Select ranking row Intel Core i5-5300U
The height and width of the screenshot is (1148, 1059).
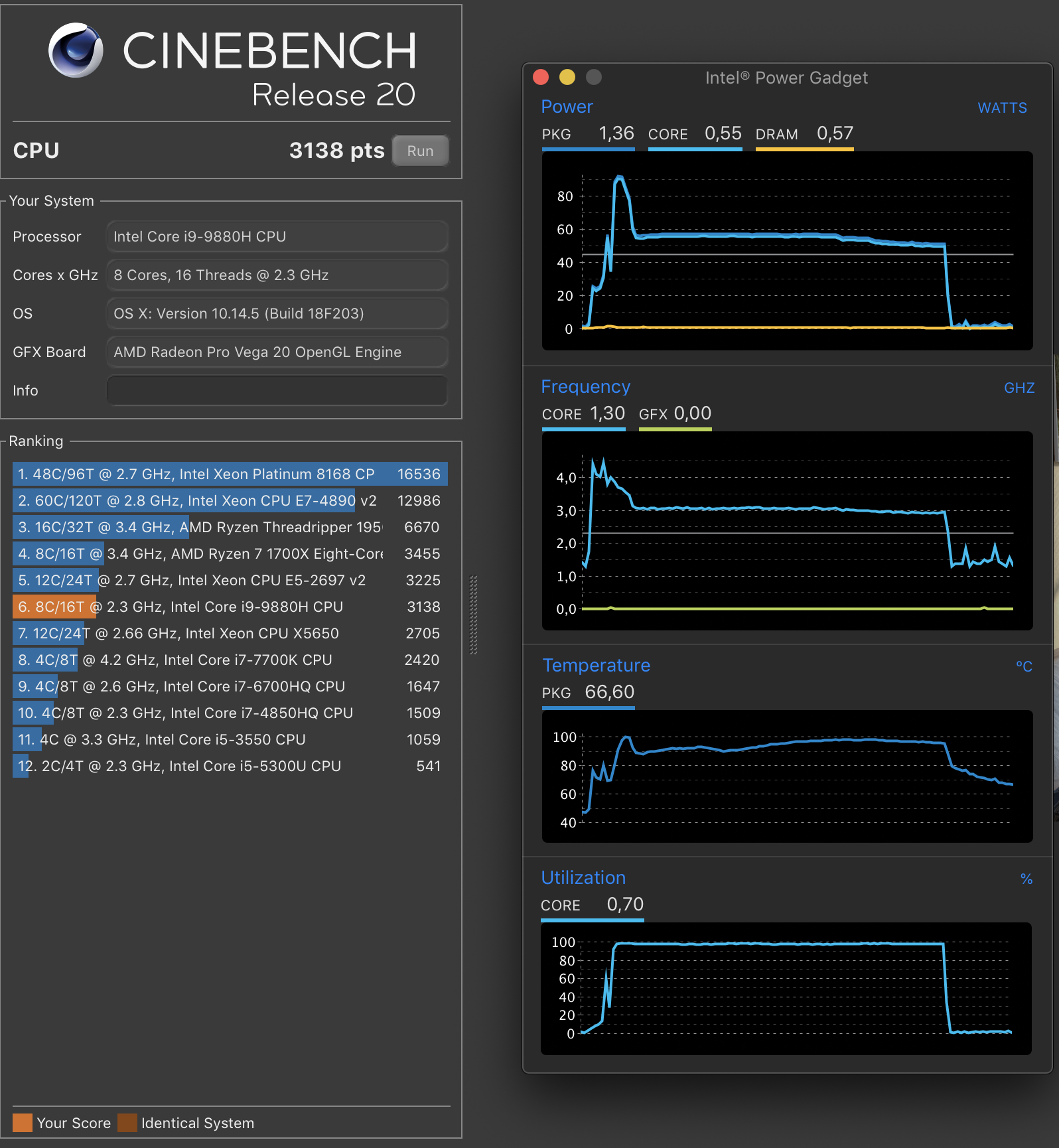[x=230, y=766]
